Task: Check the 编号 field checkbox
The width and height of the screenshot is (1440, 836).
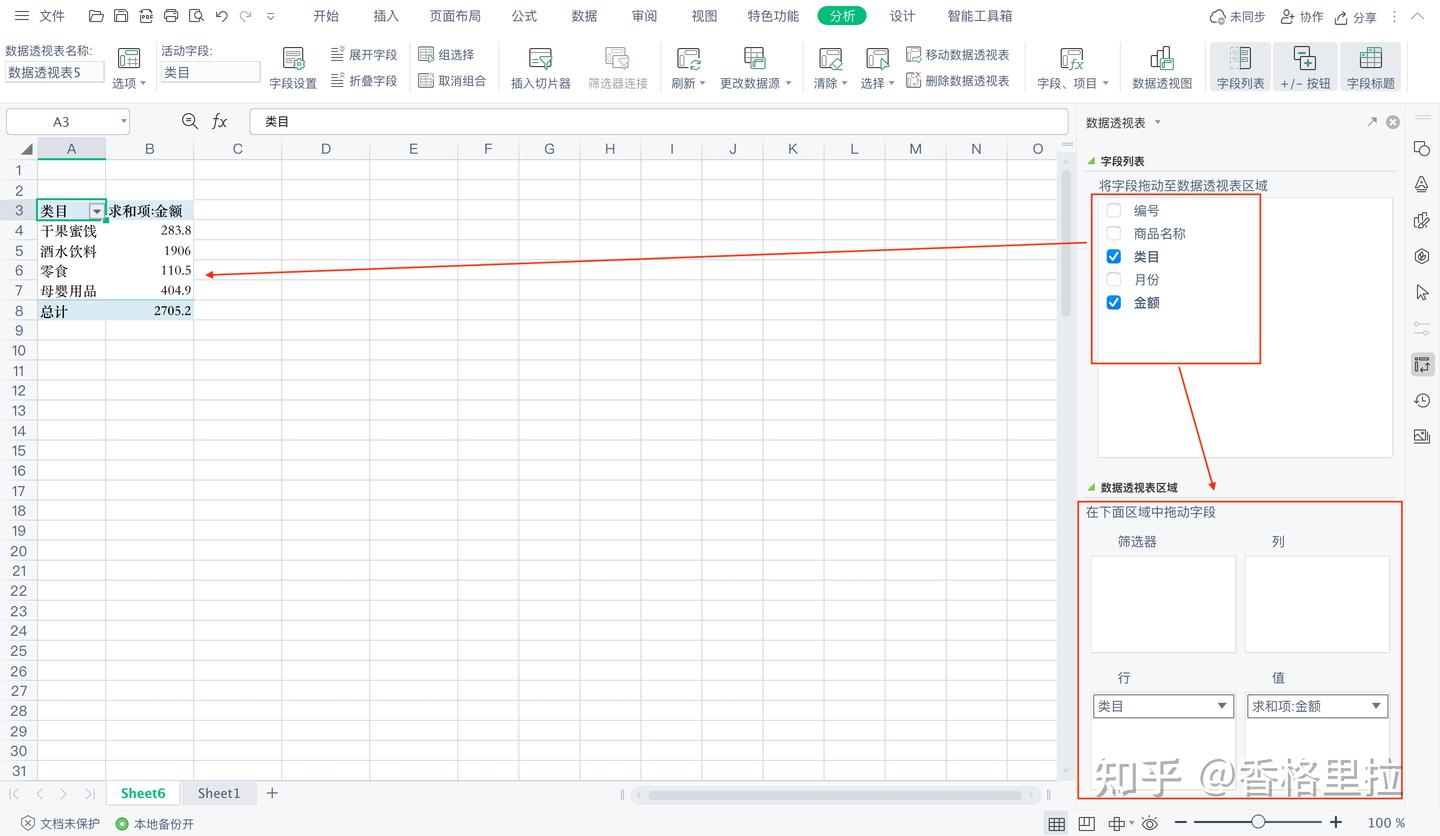Action: point(1114,211)
